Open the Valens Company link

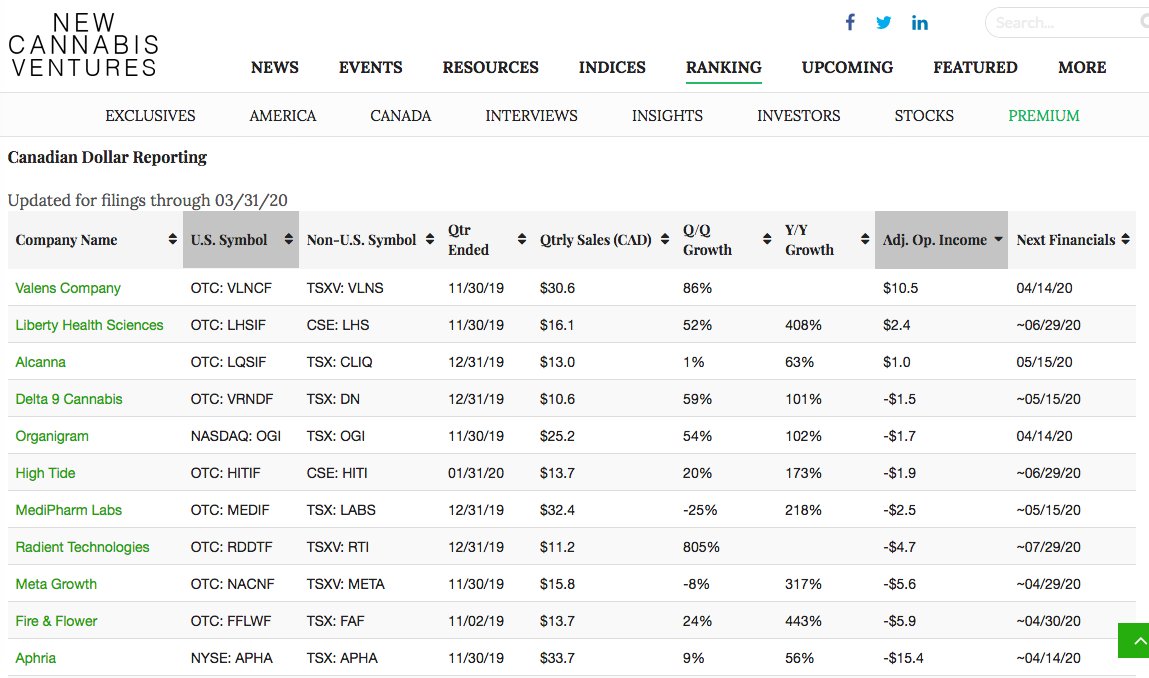pos(68,288)
